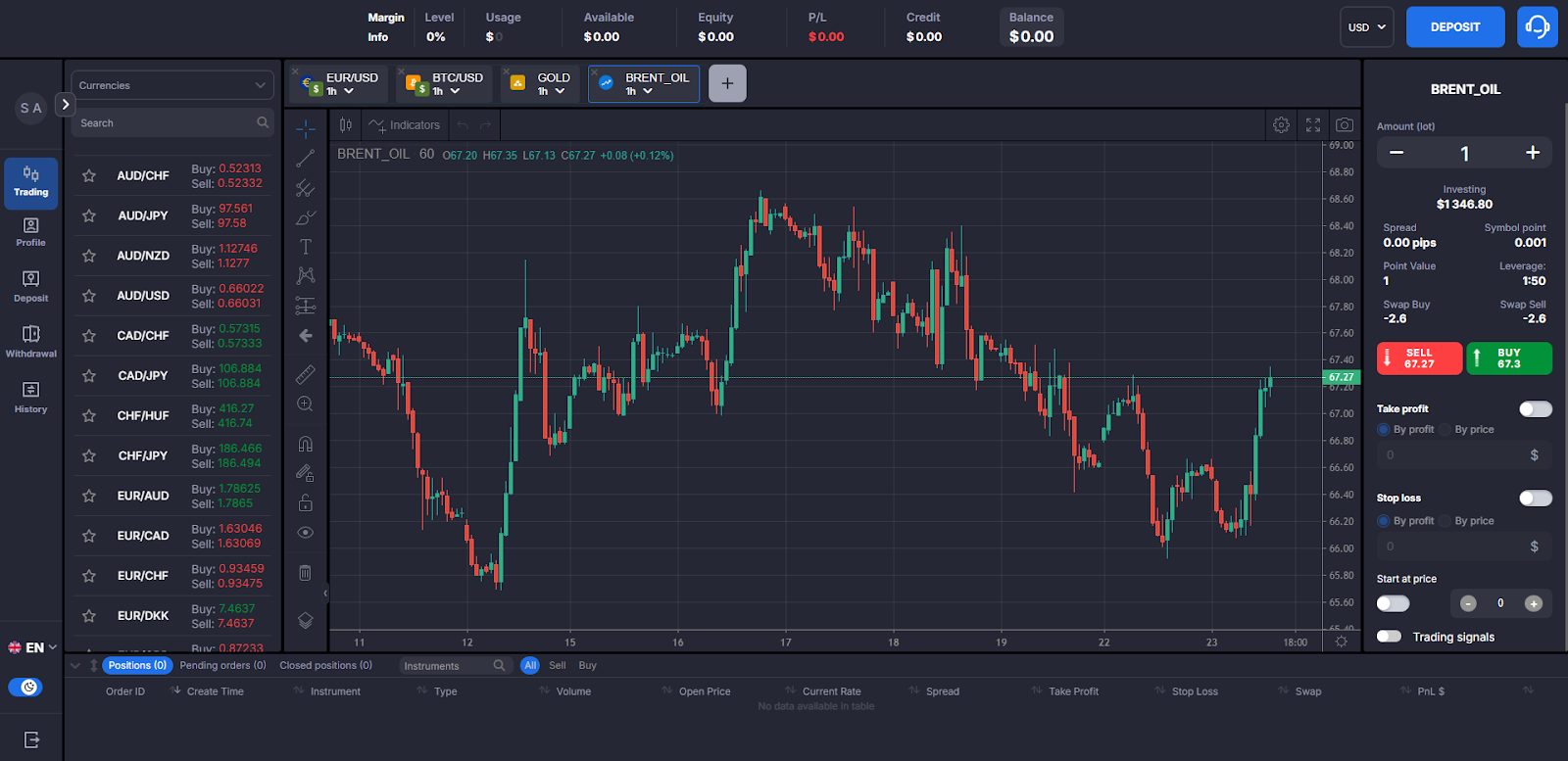
Task: Click the trash icon to remove drawings
Action: coord(306,573)
